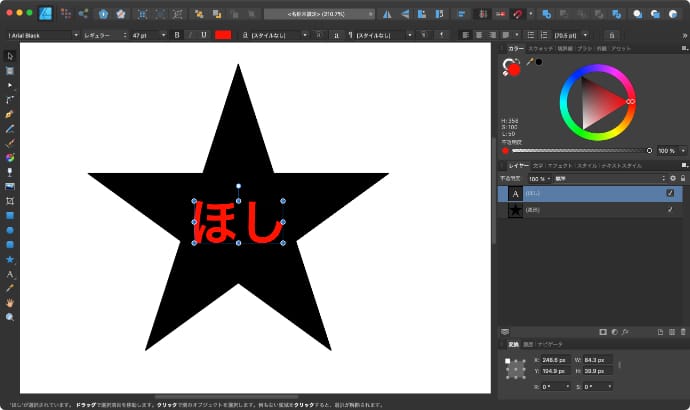
Task: Click the Bold B button
Action: click(177, 35)
